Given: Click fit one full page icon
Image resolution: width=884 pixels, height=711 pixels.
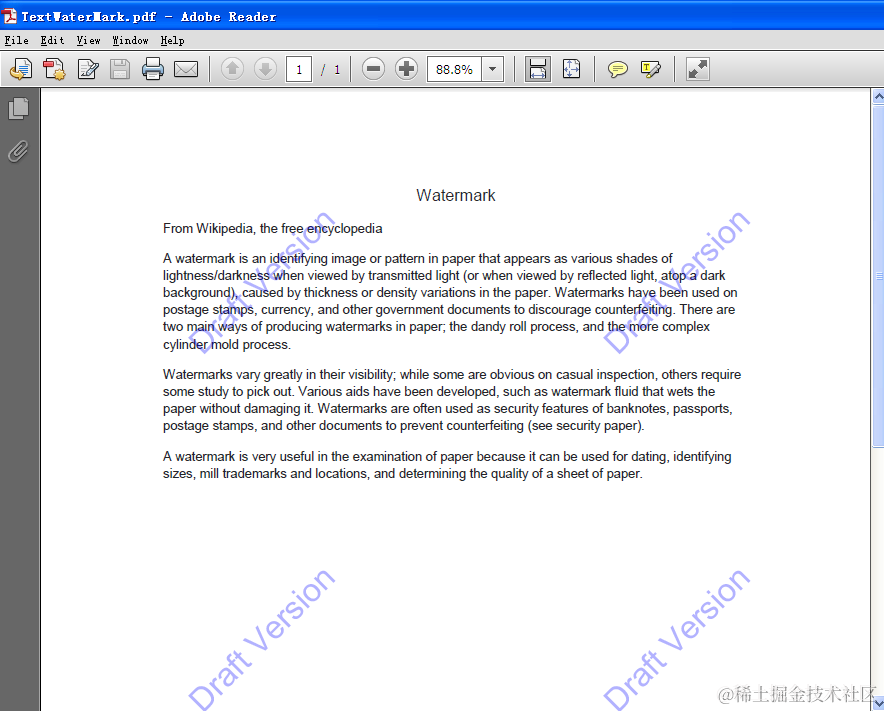Looking at the screenshot, I should click(571, 69).
